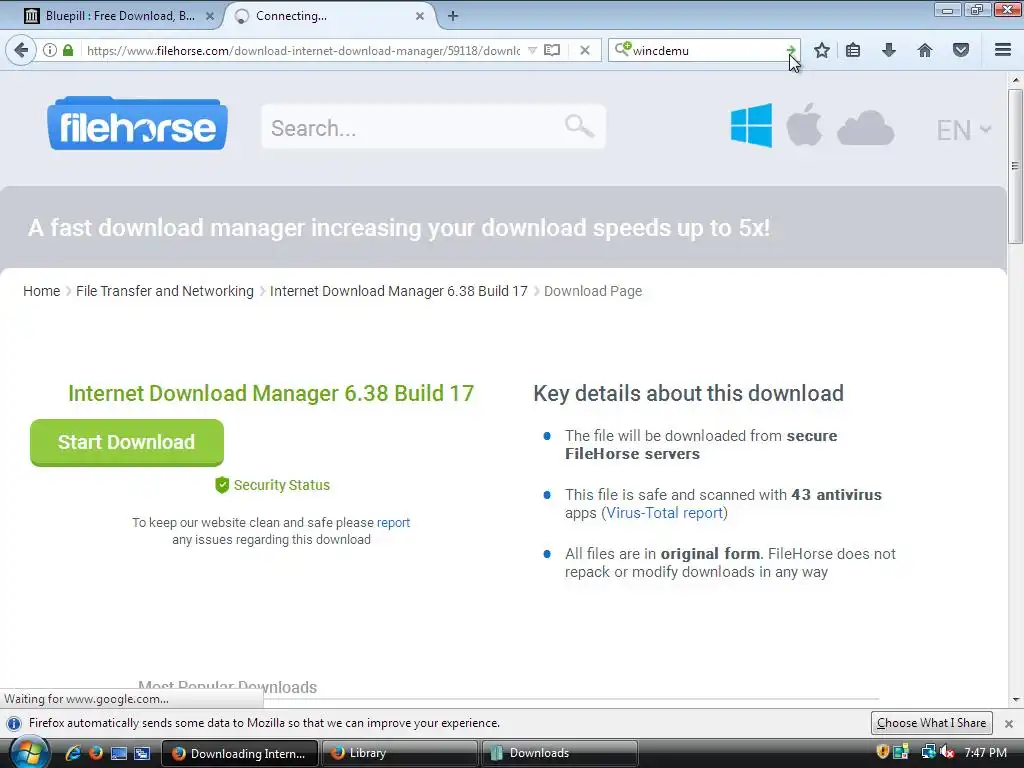Open the Virus-Total report link
This screenshot has width=1024, height=768.
664,513
